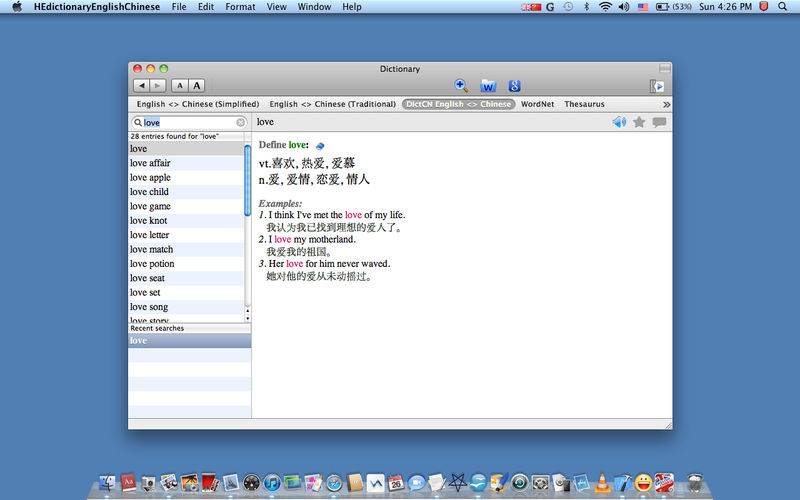Open the red Dictionary app in Dock

pos(129,482)
